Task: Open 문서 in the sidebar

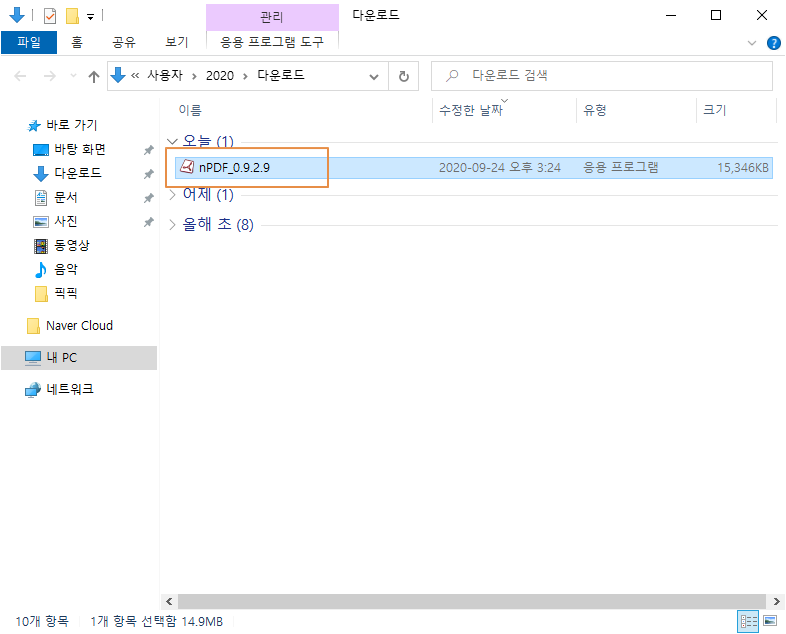Action: 56,197
